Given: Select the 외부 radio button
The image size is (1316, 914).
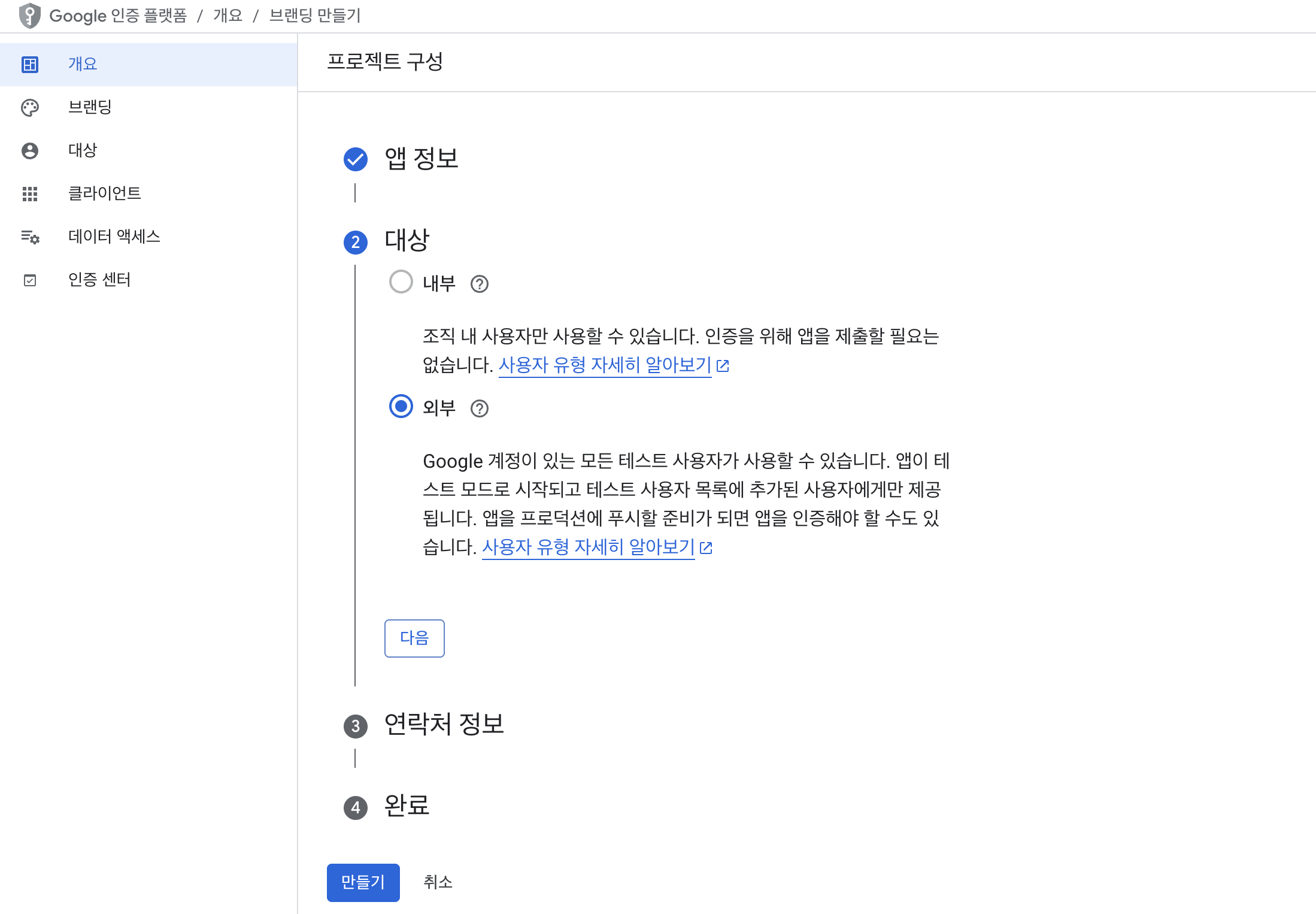Looking at the screenshot, I should [401, 406].
